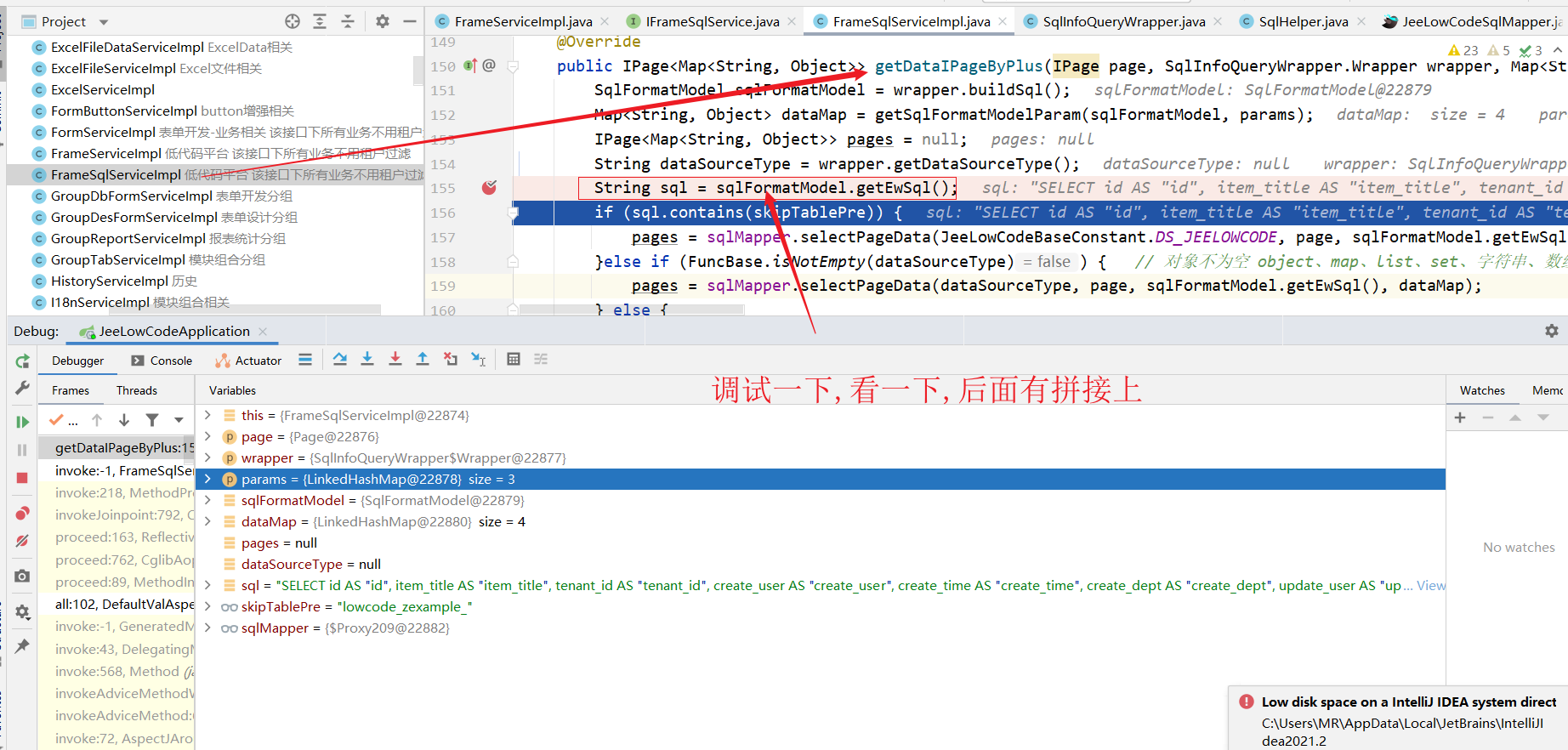Toggle the frames filter funnel icon
The image size is (1568, 750).
pyautogui.click(x=152, y=420)
